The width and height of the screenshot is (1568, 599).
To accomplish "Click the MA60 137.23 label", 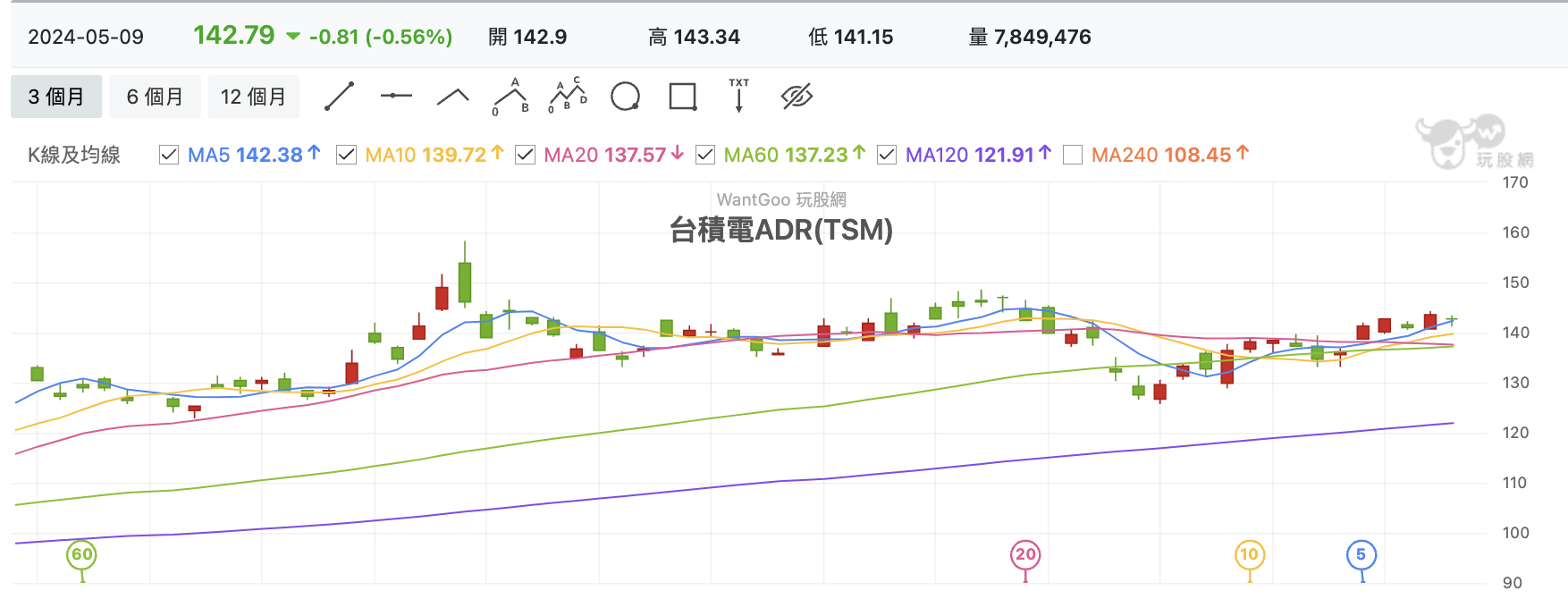I will coord(795,155).
